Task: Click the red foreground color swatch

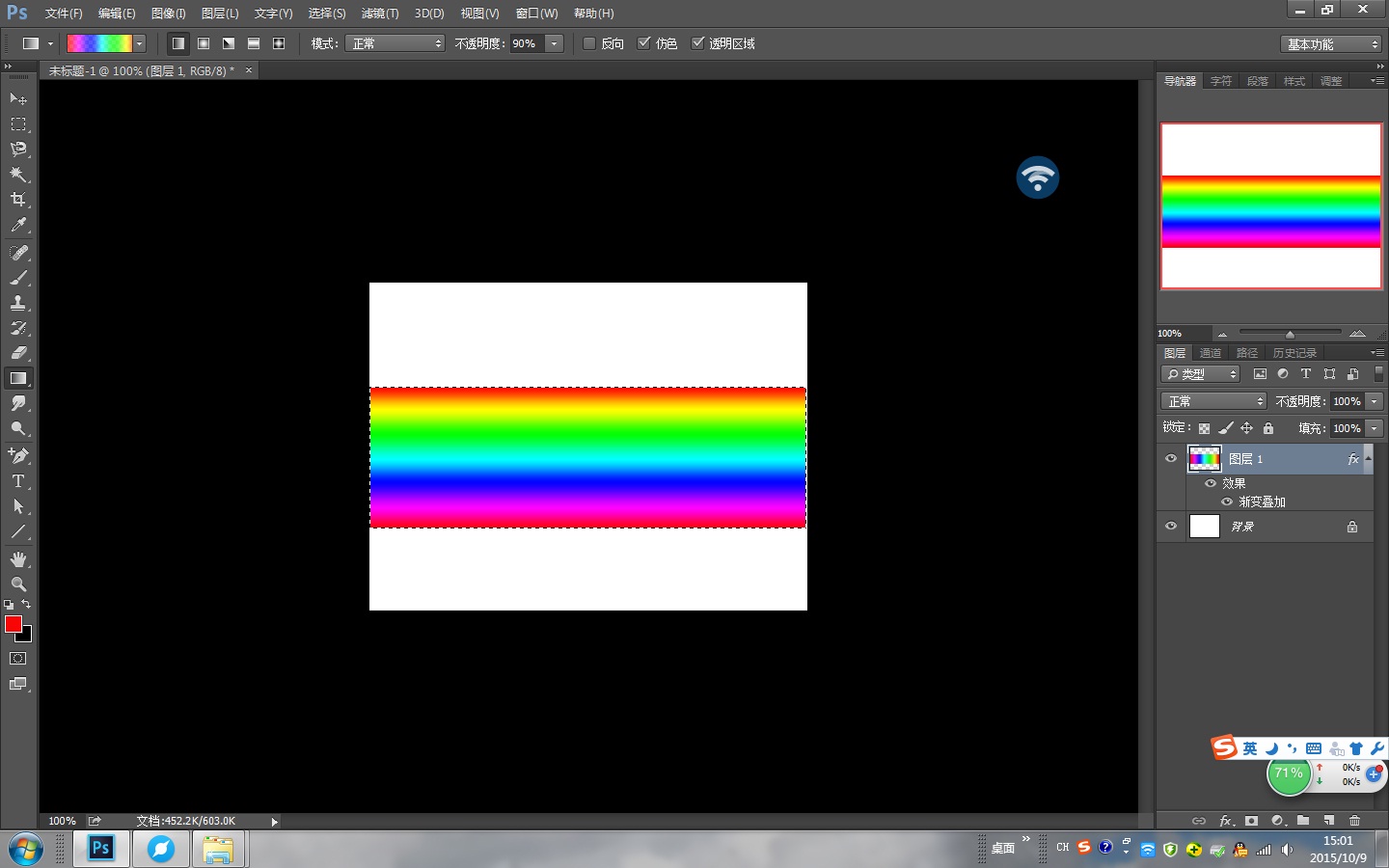Action: click(x=13, y=624)
